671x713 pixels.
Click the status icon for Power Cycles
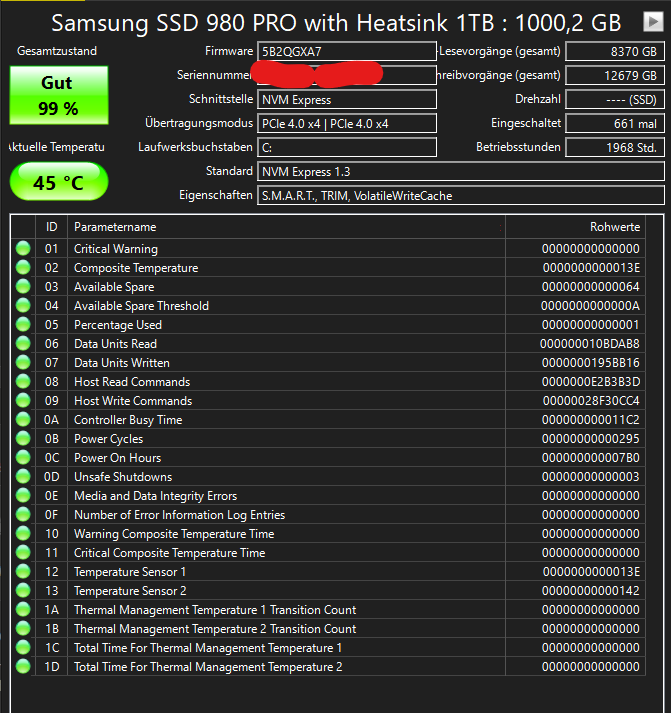coord(23,438)
